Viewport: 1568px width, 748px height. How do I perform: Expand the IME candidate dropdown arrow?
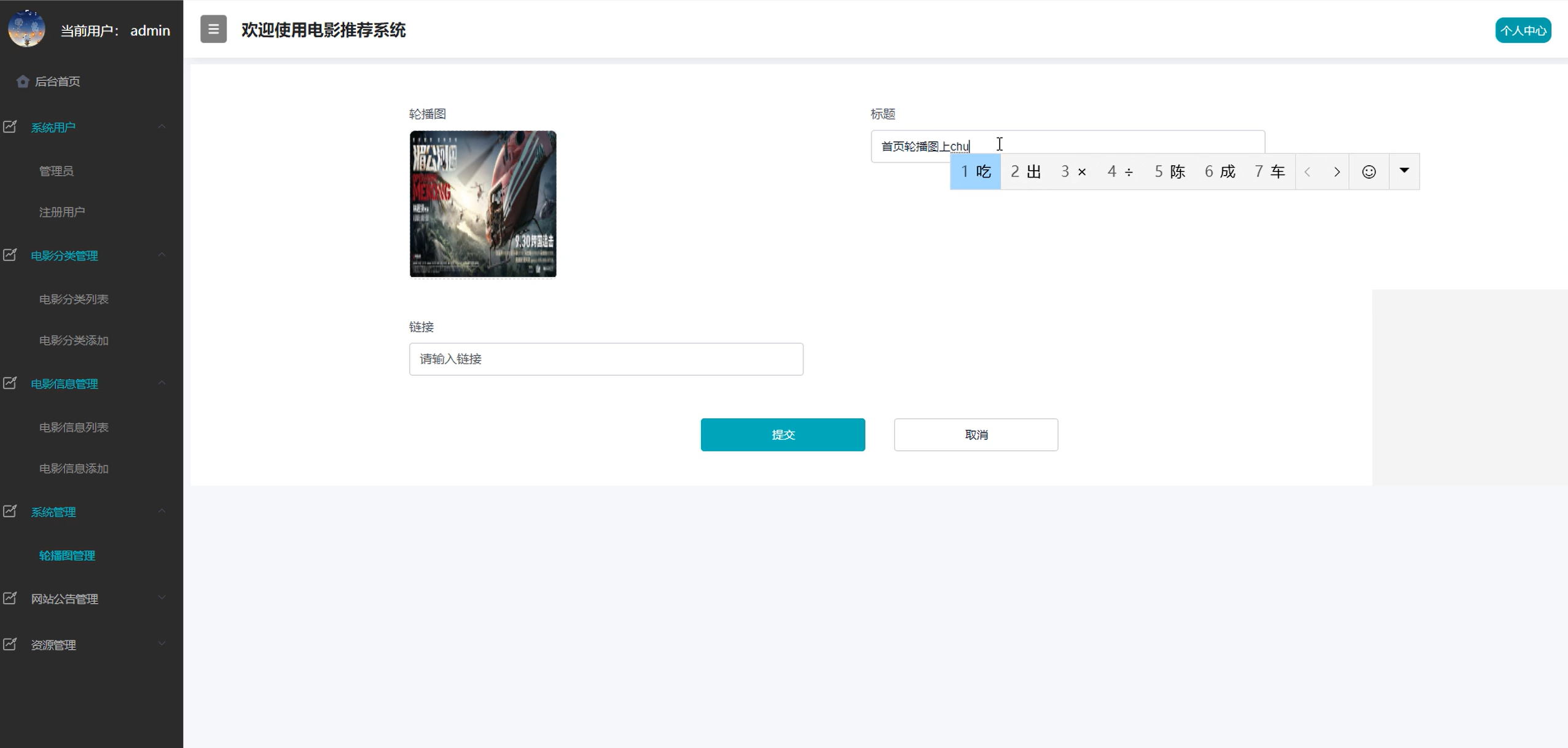pyautogui.click(x=1404, y=171)
